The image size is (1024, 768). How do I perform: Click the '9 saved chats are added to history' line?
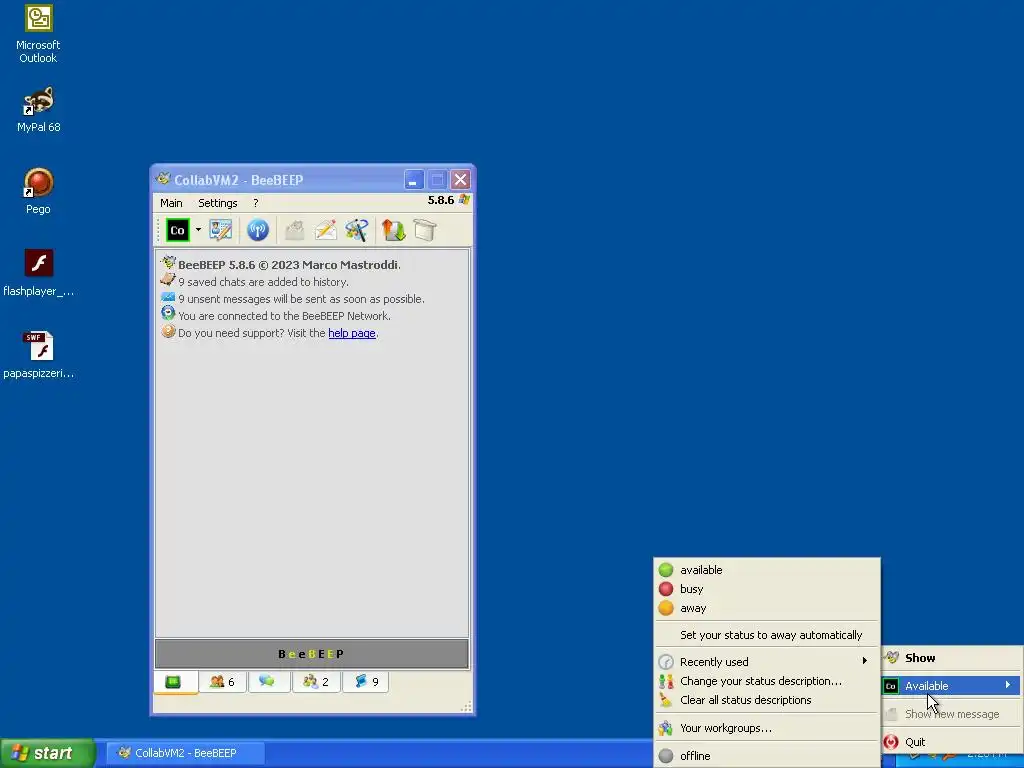pos(263,282)
